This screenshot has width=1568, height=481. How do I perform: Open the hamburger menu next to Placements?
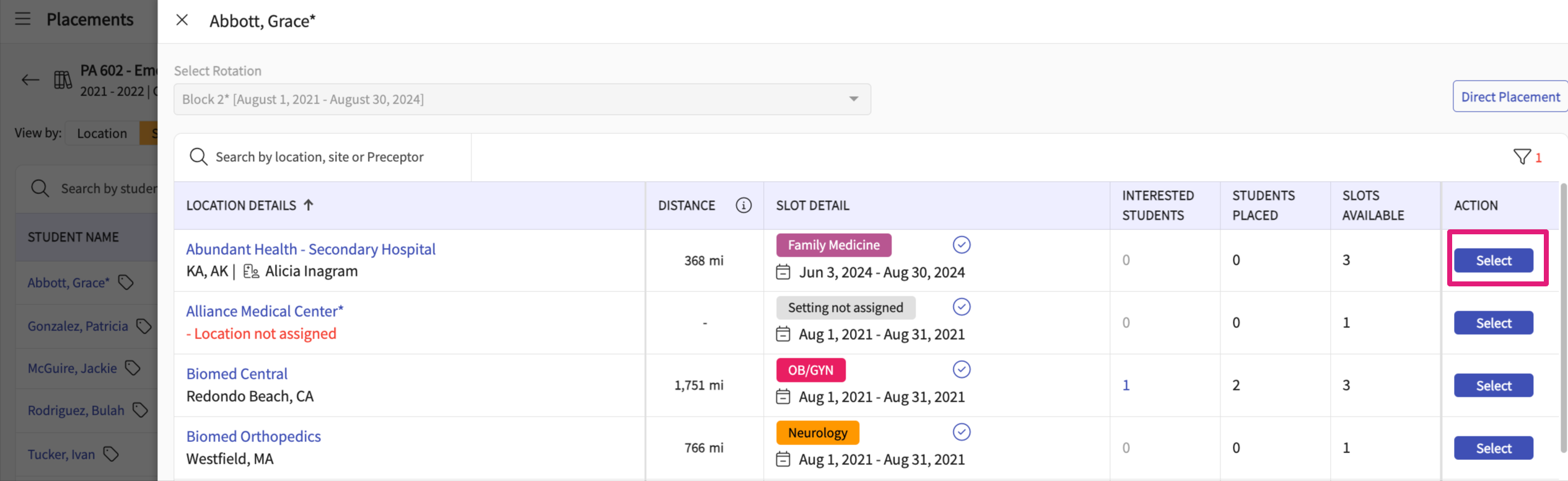pyautogui.click(x=23, y=19)
